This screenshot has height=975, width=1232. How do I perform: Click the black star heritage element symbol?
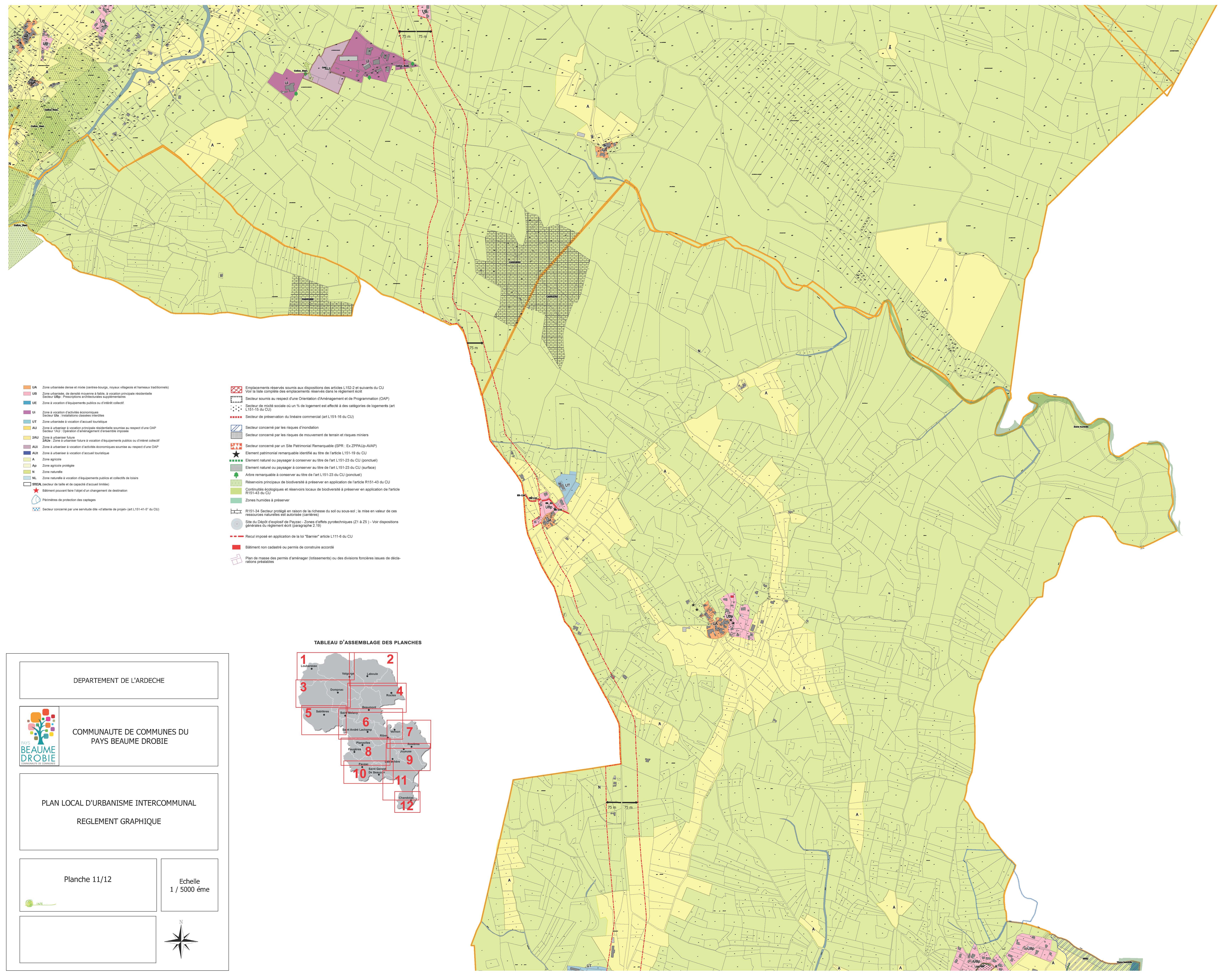tap(236, 454)
